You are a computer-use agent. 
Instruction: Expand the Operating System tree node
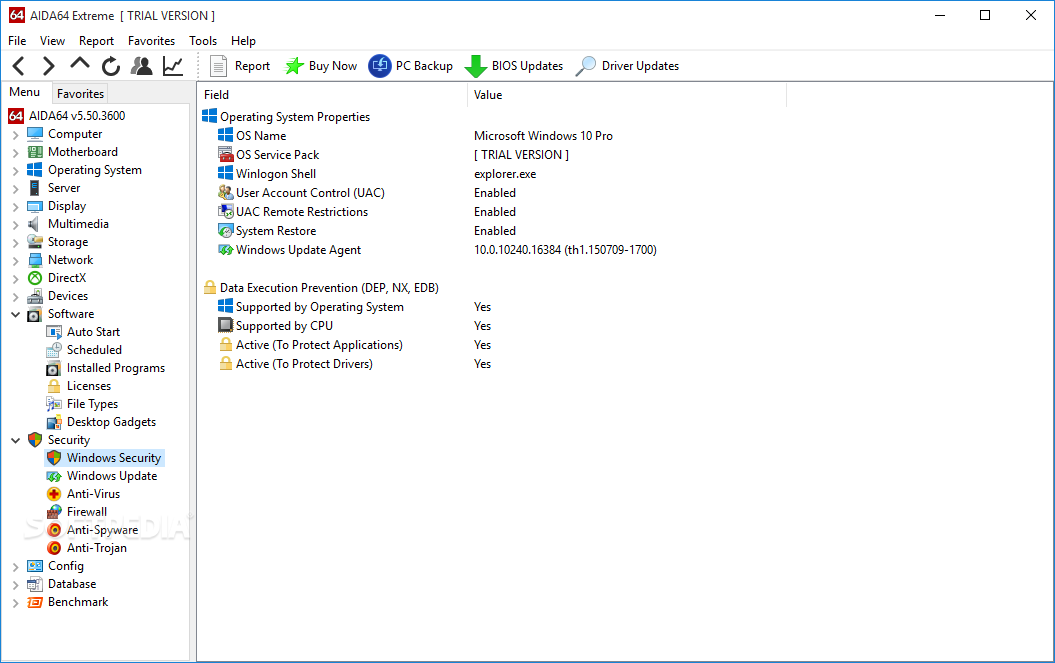click(x=15, y=170)
